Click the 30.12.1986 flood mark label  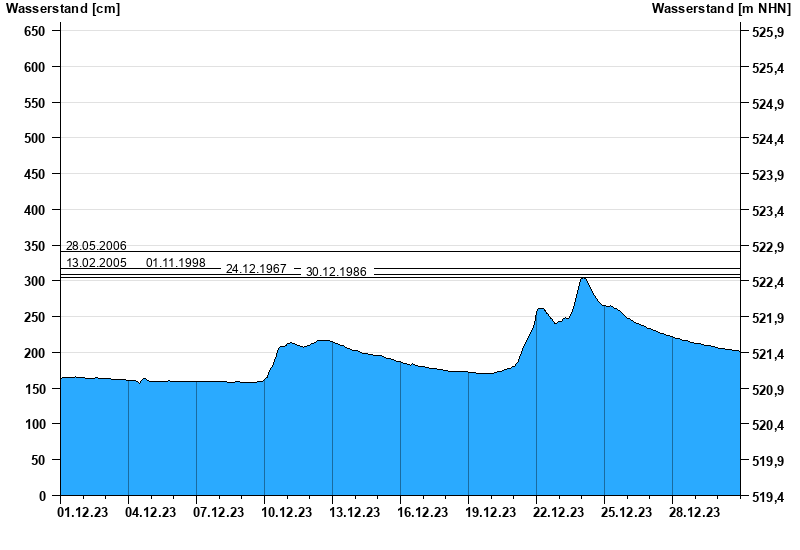click(336, 271)
